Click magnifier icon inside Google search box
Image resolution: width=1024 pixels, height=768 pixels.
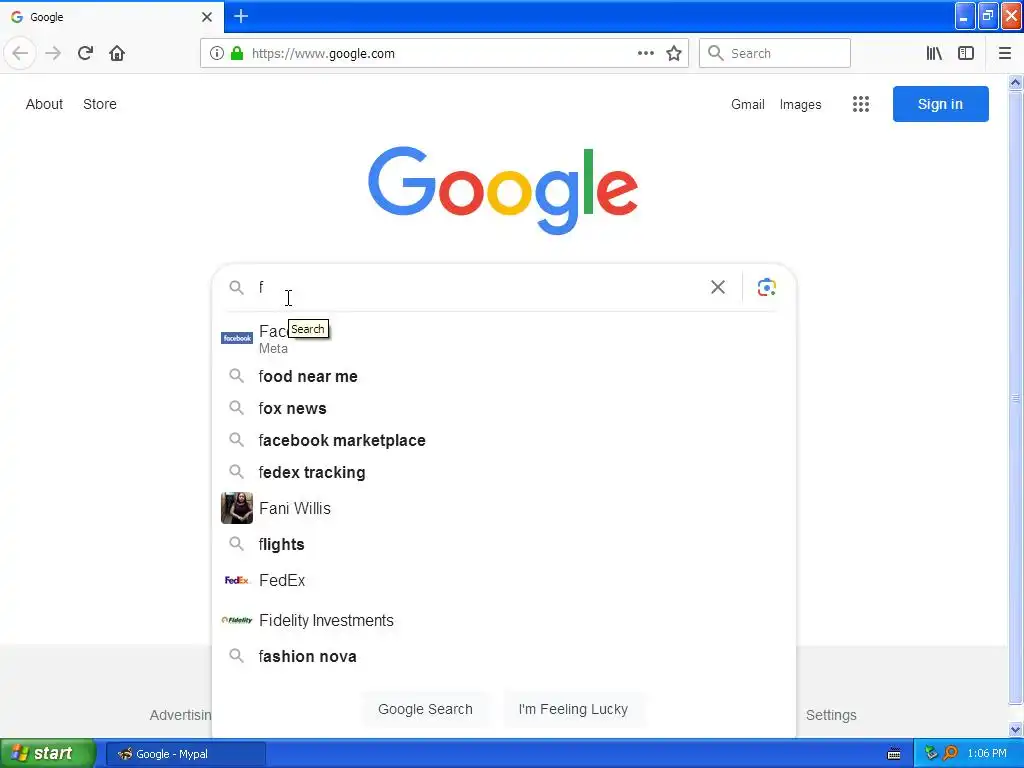coord(236,287)
